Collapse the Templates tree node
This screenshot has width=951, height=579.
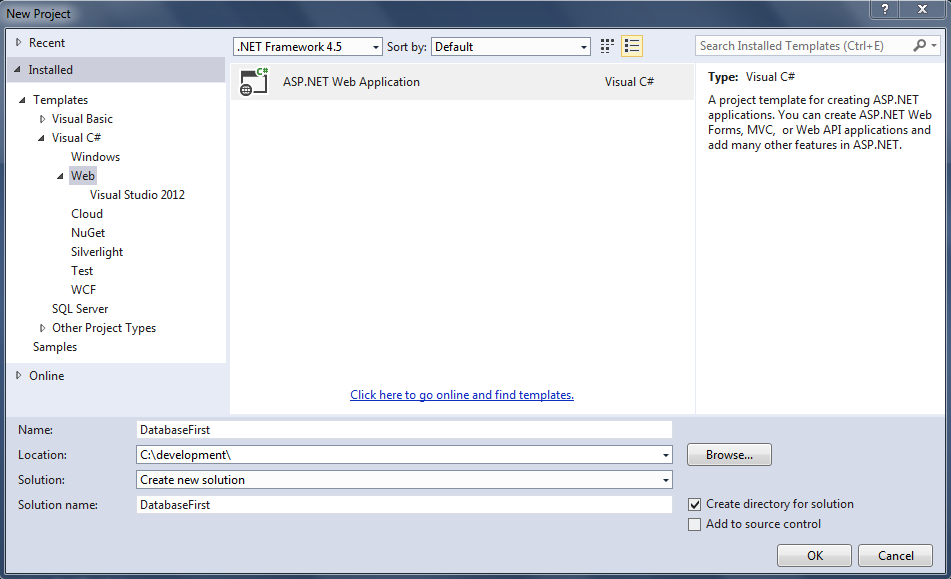pyautogui.click(x=22, y=100)
